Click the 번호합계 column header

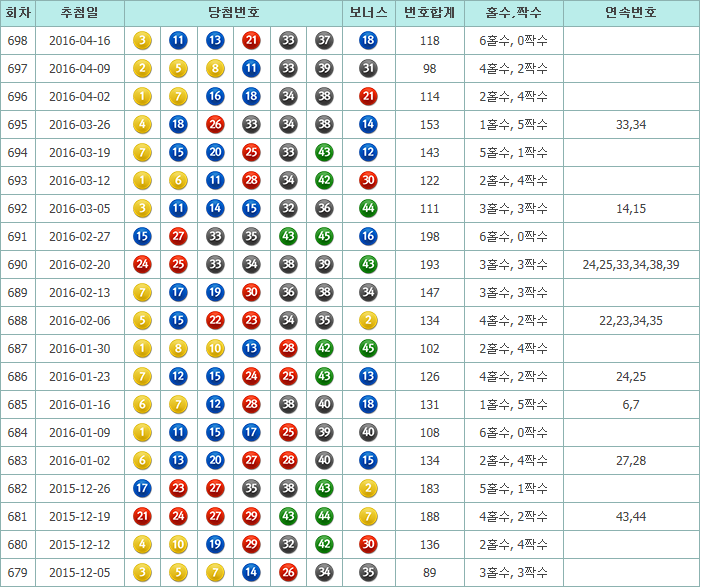[x=430, y=13]
